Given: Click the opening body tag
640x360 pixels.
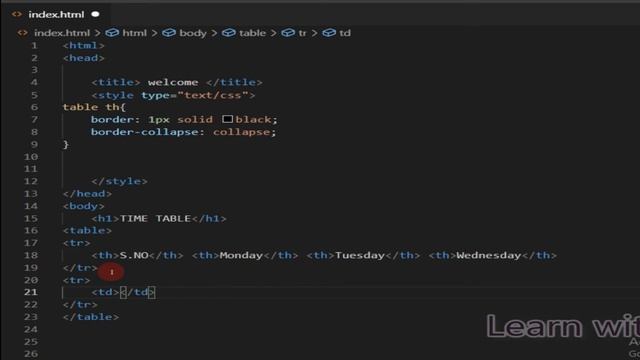Looking at the screenshot, I should [84, 206].
